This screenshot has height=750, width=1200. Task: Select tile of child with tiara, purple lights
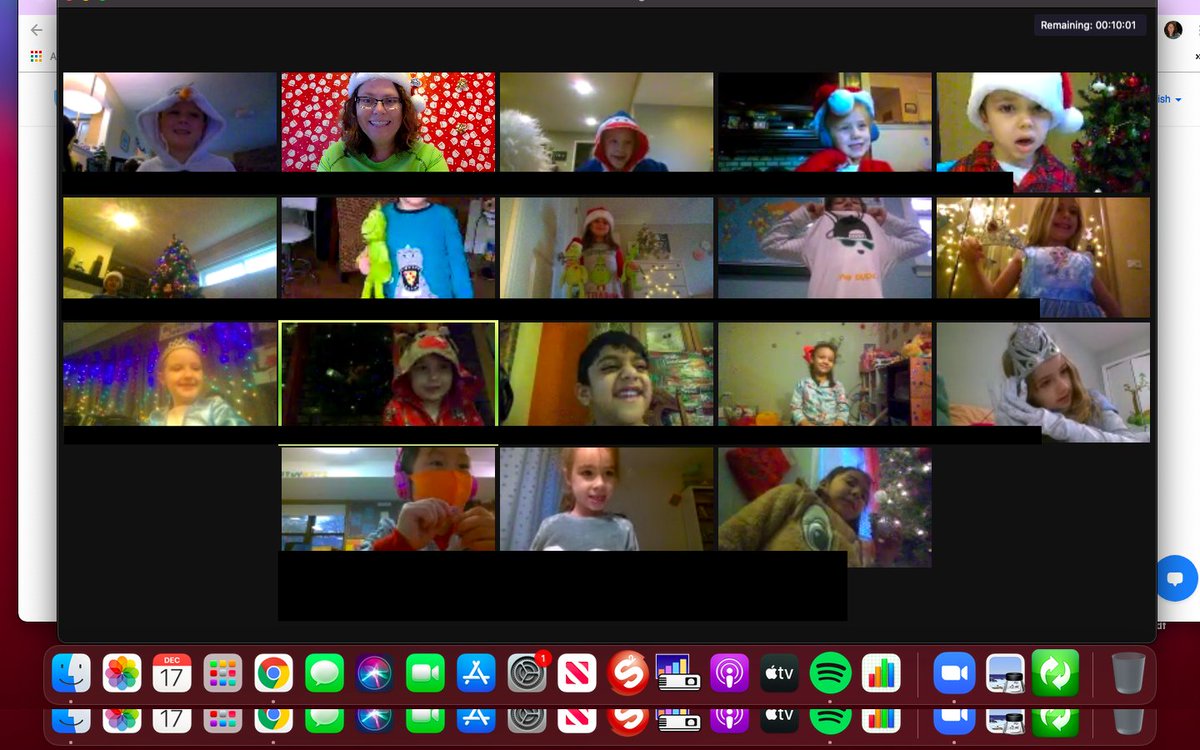click(170, 374)
